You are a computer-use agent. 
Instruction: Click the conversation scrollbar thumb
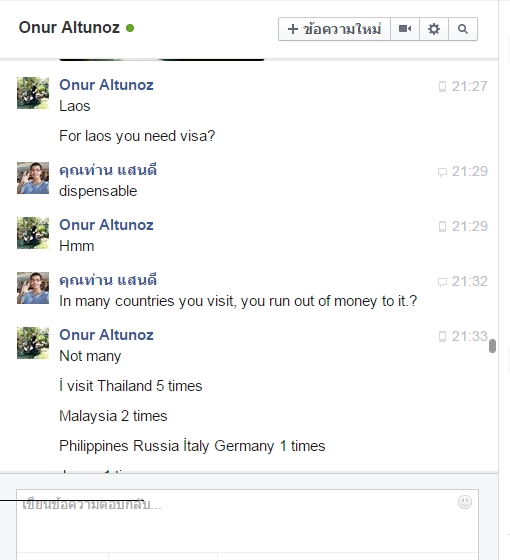tap(492, 346)
